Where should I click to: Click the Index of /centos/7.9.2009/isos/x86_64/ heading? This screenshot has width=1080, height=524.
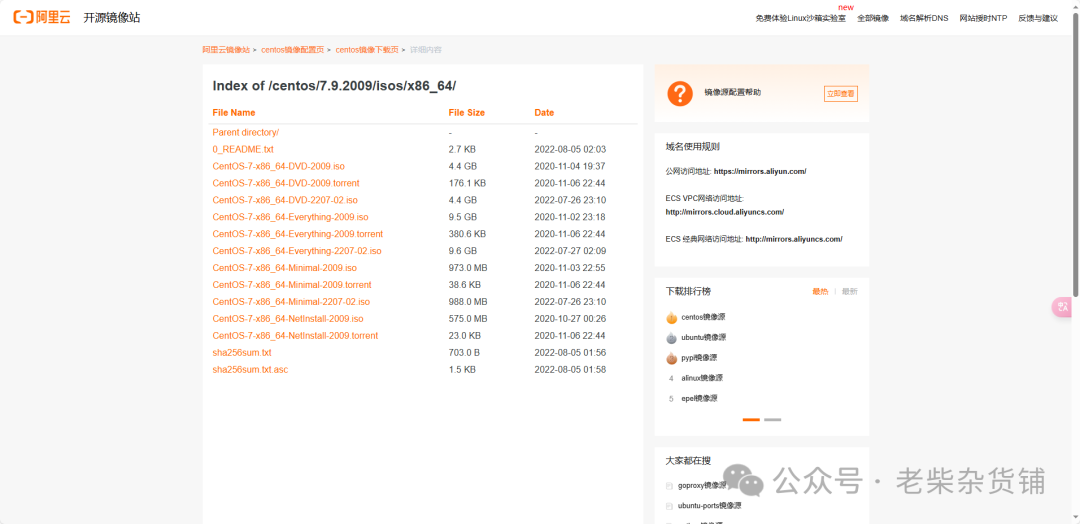click(334, 86)
